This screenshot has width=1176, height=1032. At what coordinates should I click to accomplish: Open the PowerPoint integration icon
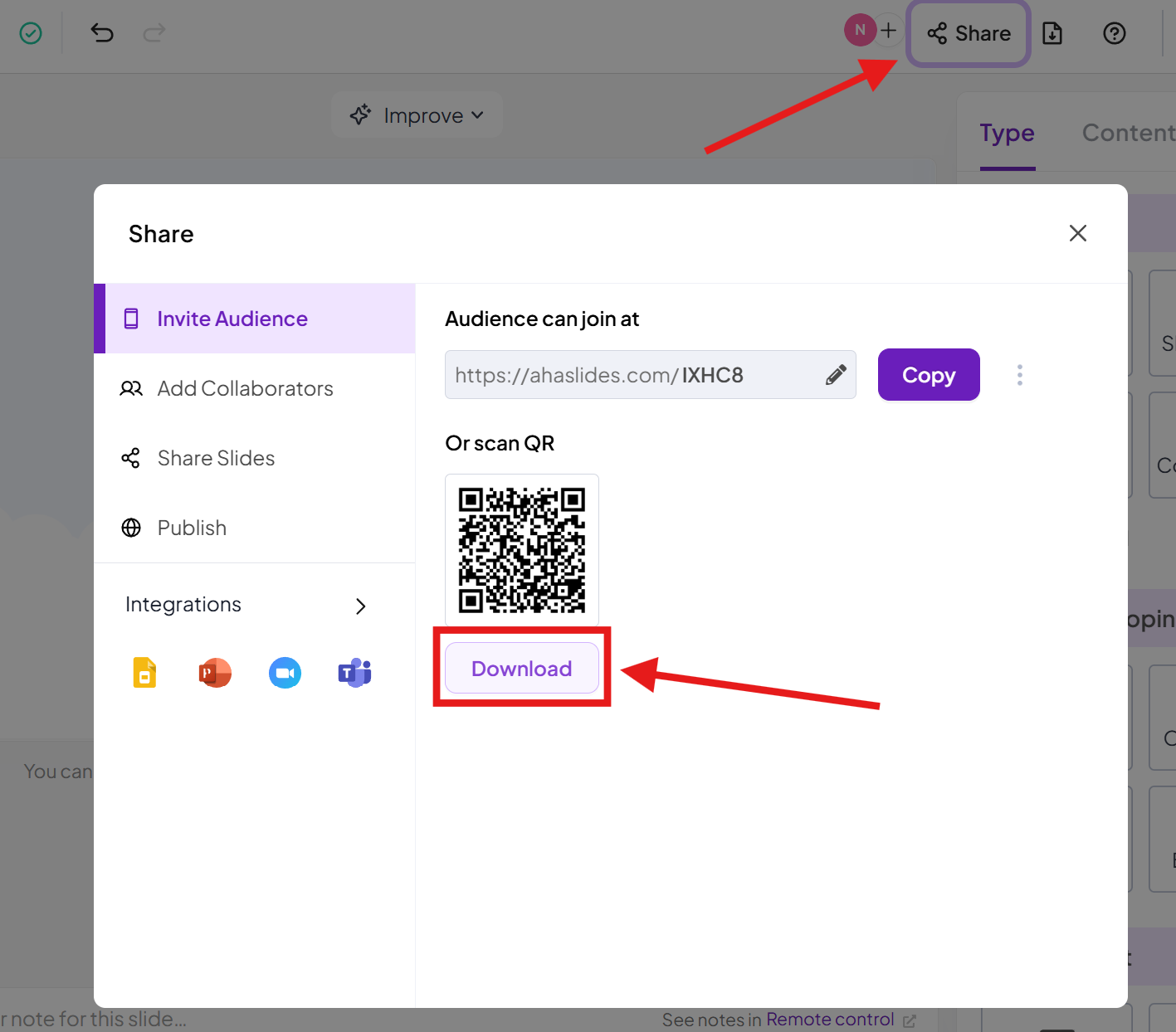coord(215,673)
